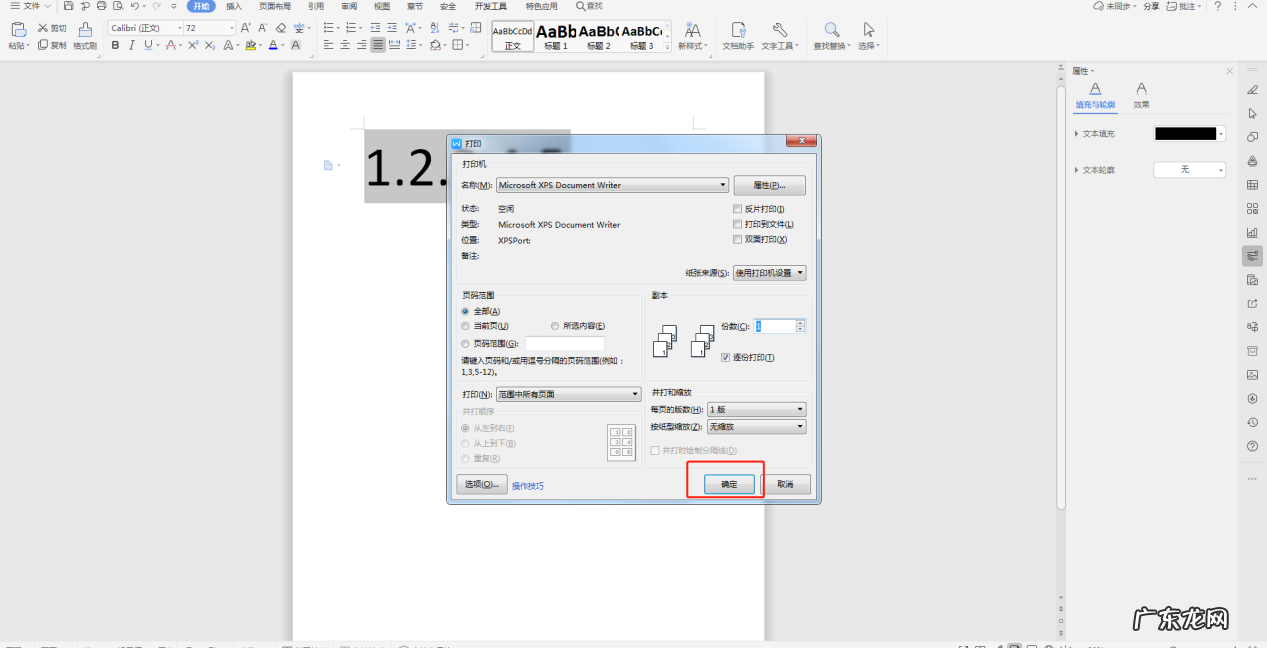The width and height of the screenshot is (1267, 648).
Task: Click the black text fill color swatch
Action: (x=1185, y=134)
